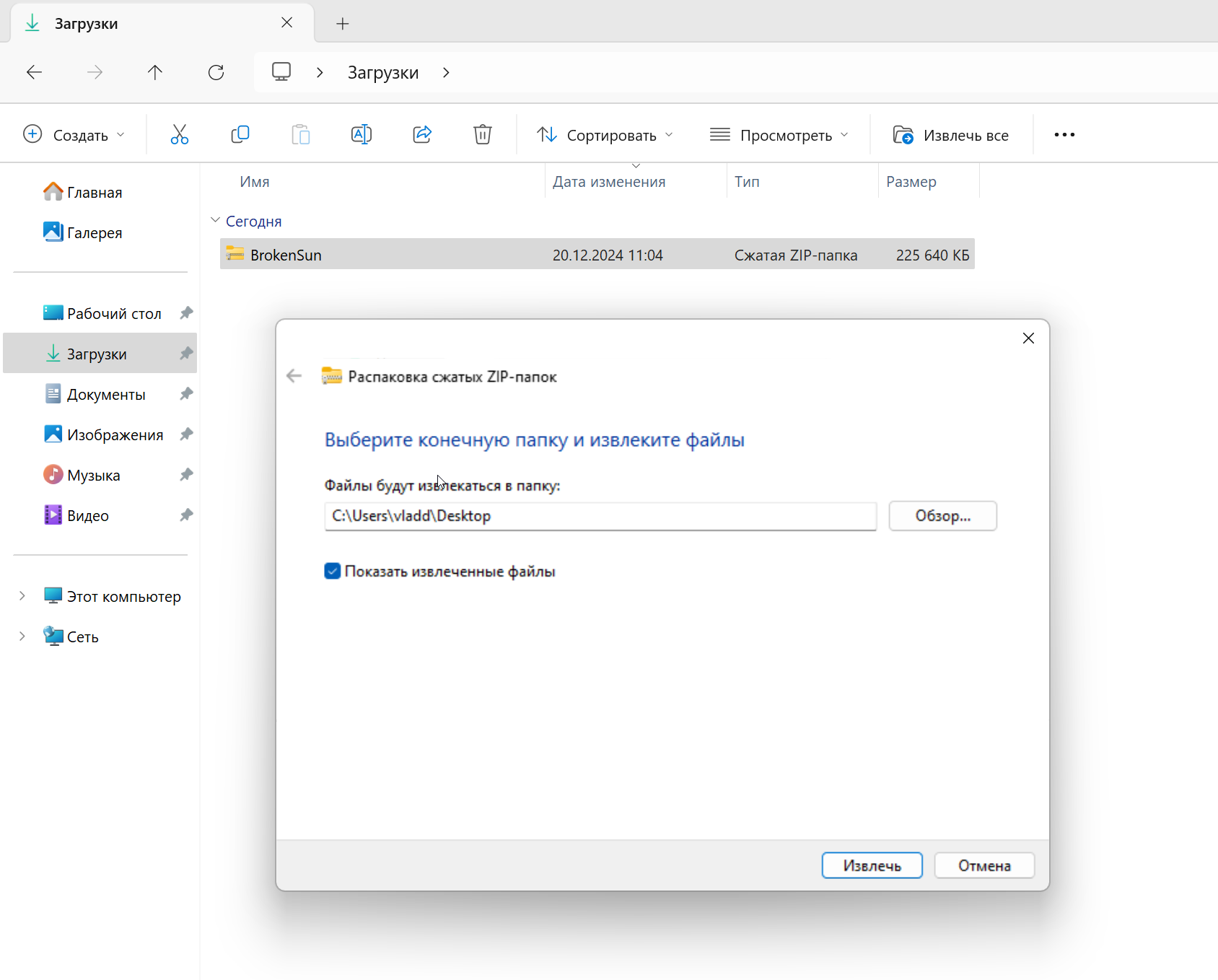Image resolution: width=1218 pixels, height=980 pixels.
Task: Click the Paste clipboard icon
Action: pos(301,135)
